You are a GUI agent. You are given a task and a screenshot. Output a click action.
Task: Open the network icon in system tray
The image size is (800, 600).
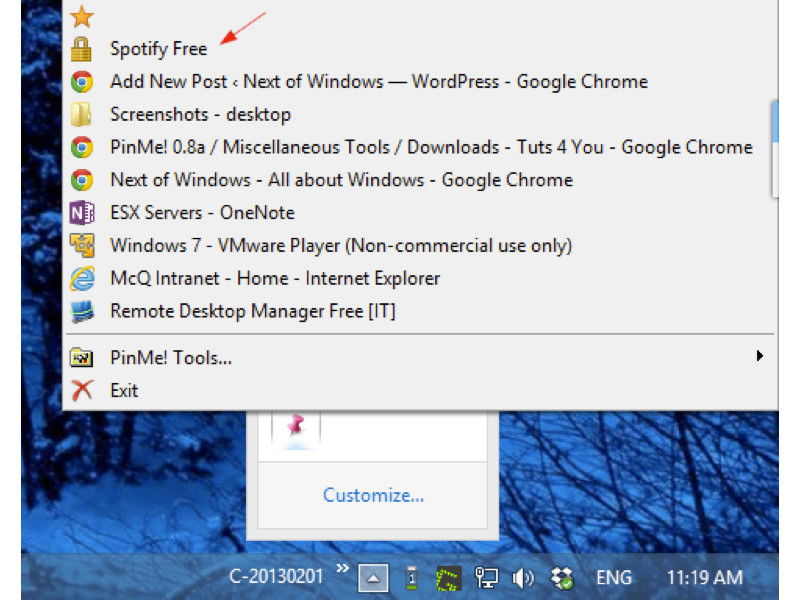pos(486,578)
